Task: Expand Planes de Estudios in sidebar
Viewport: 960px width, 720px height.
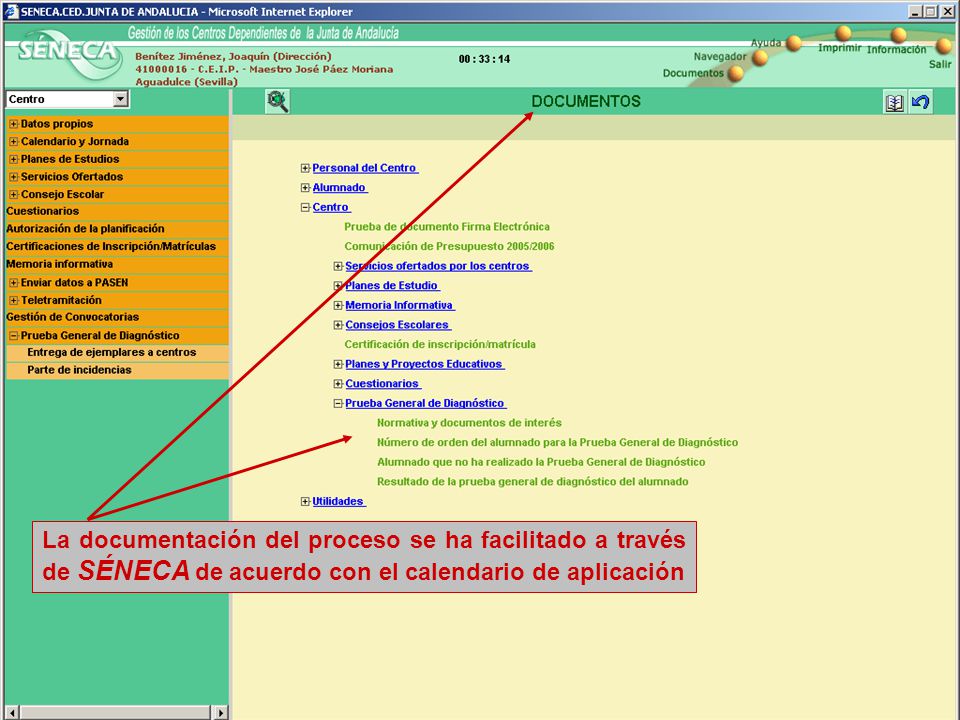Action: click(x=13, y=159)
